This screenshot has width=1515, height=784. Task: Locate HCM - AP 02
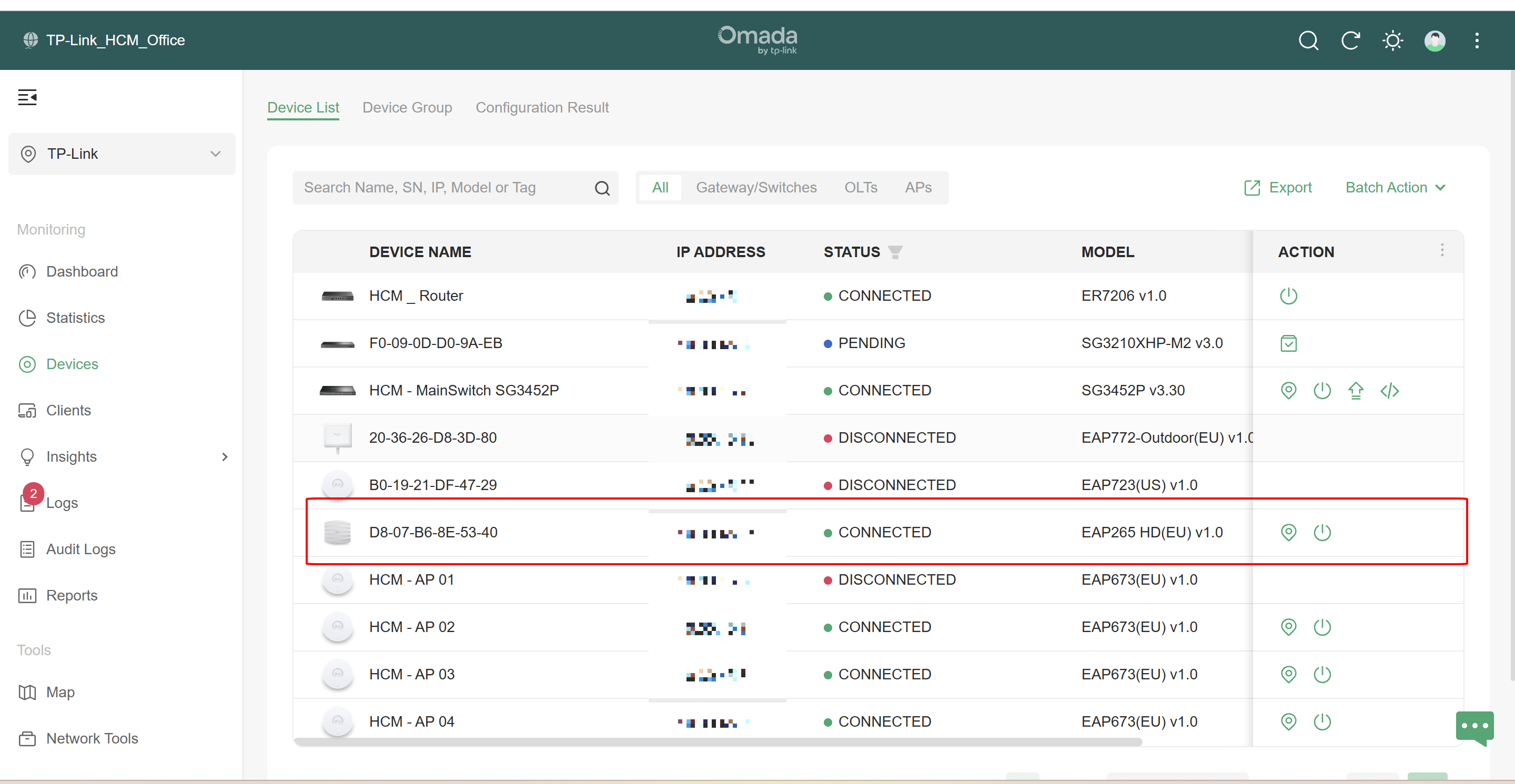click(x=1288, y=627)
